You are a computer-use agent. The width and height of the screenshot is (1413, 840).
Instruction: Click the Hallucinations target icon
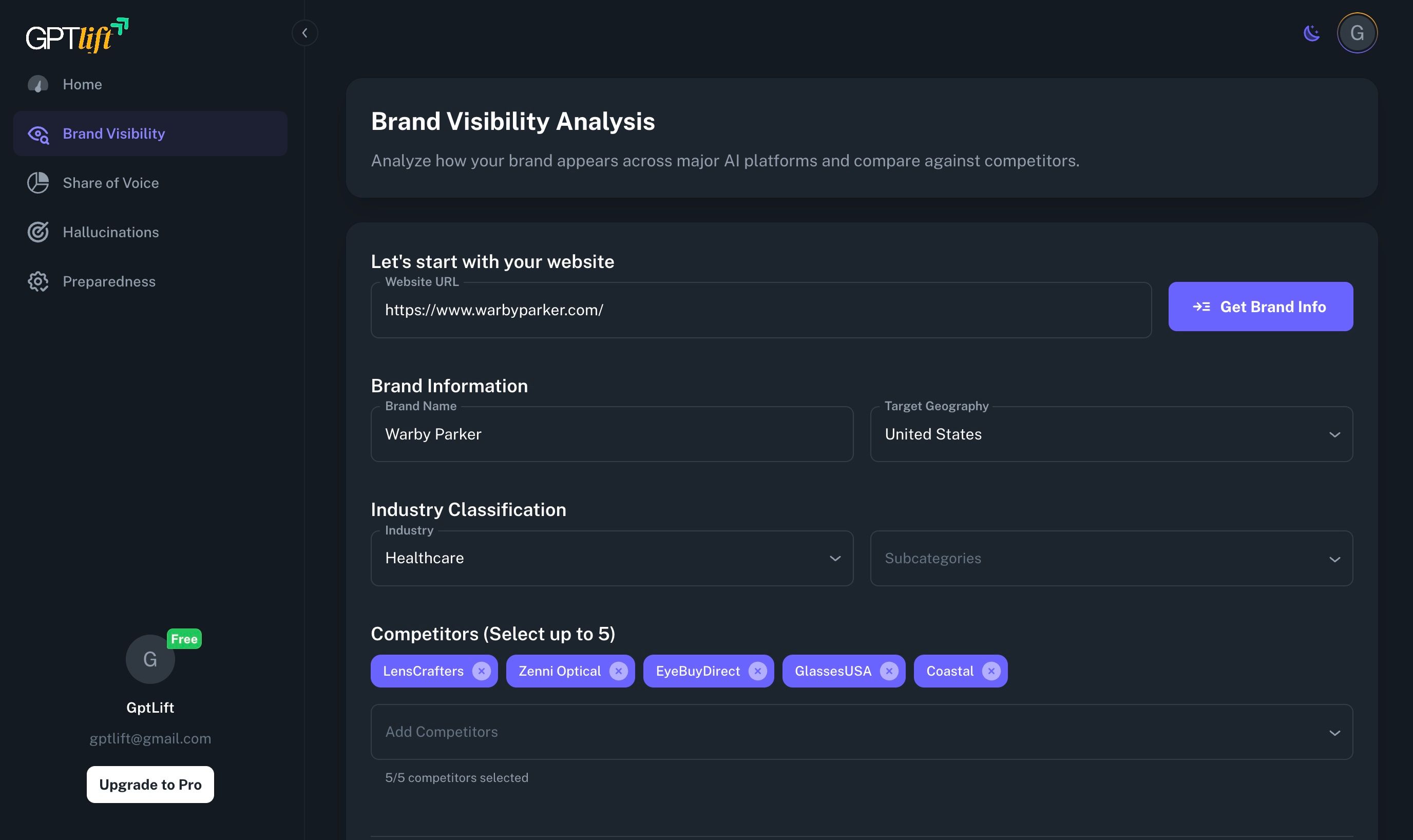38,232
